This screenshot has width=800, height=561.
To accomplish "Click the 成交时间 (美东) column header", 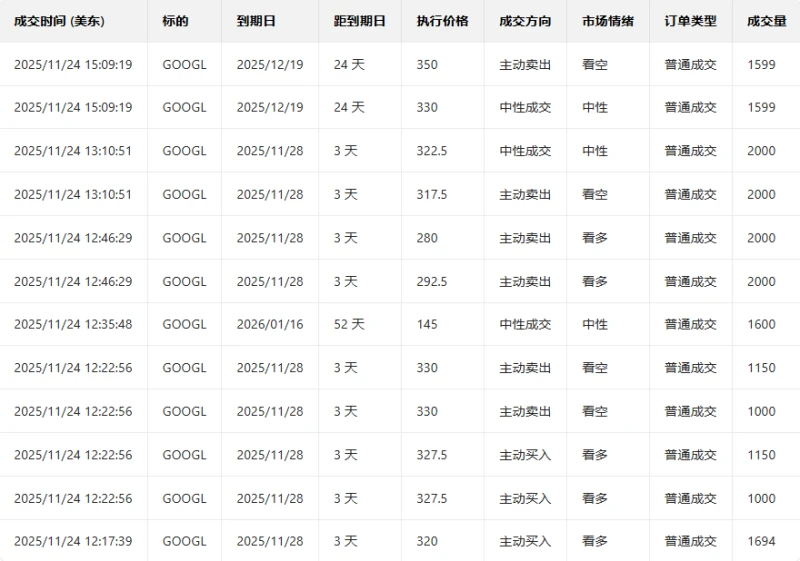I will (x=59, y=21).
